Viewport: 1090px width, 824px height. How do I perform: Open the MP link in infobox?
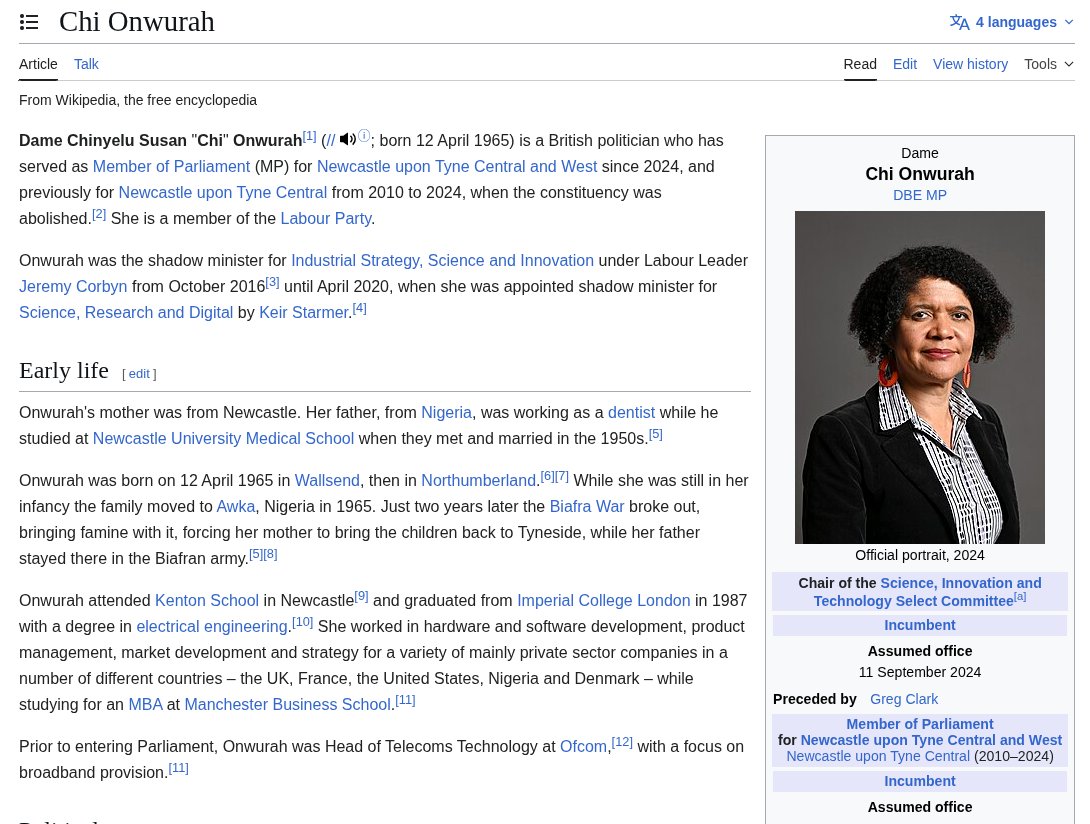[936, 195]
